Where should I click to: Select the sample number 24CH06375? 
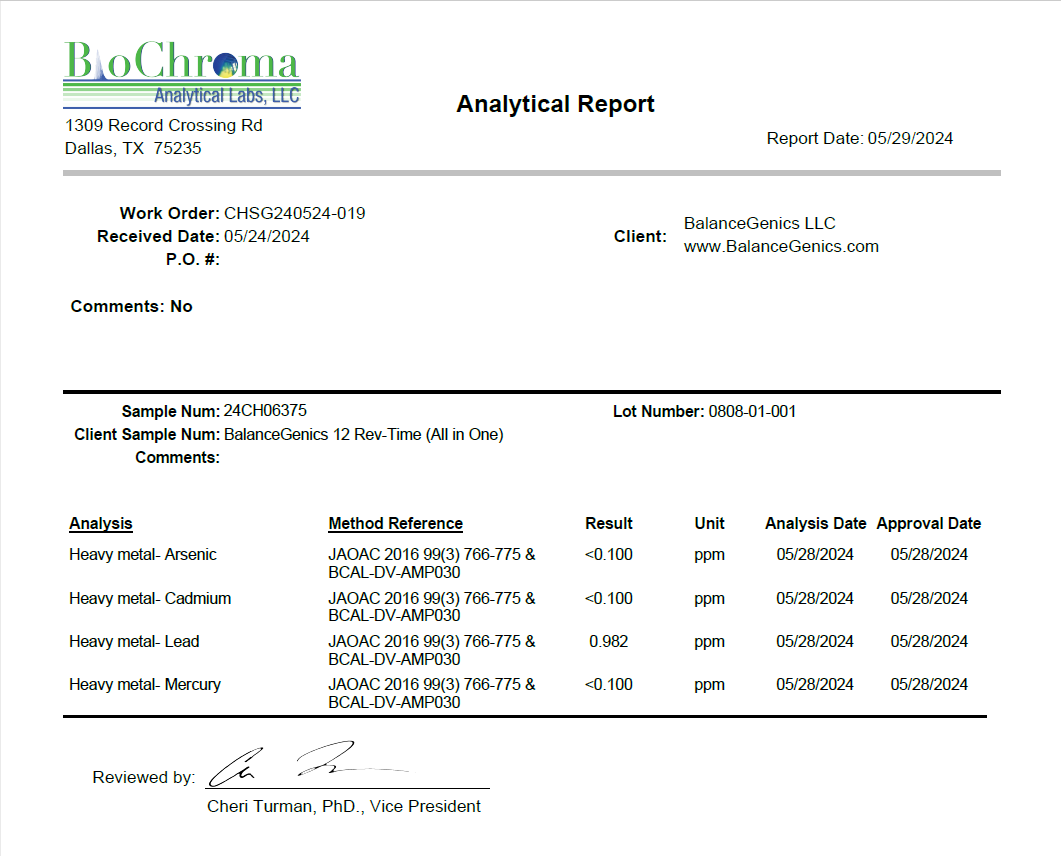click(x=265, y=411)
